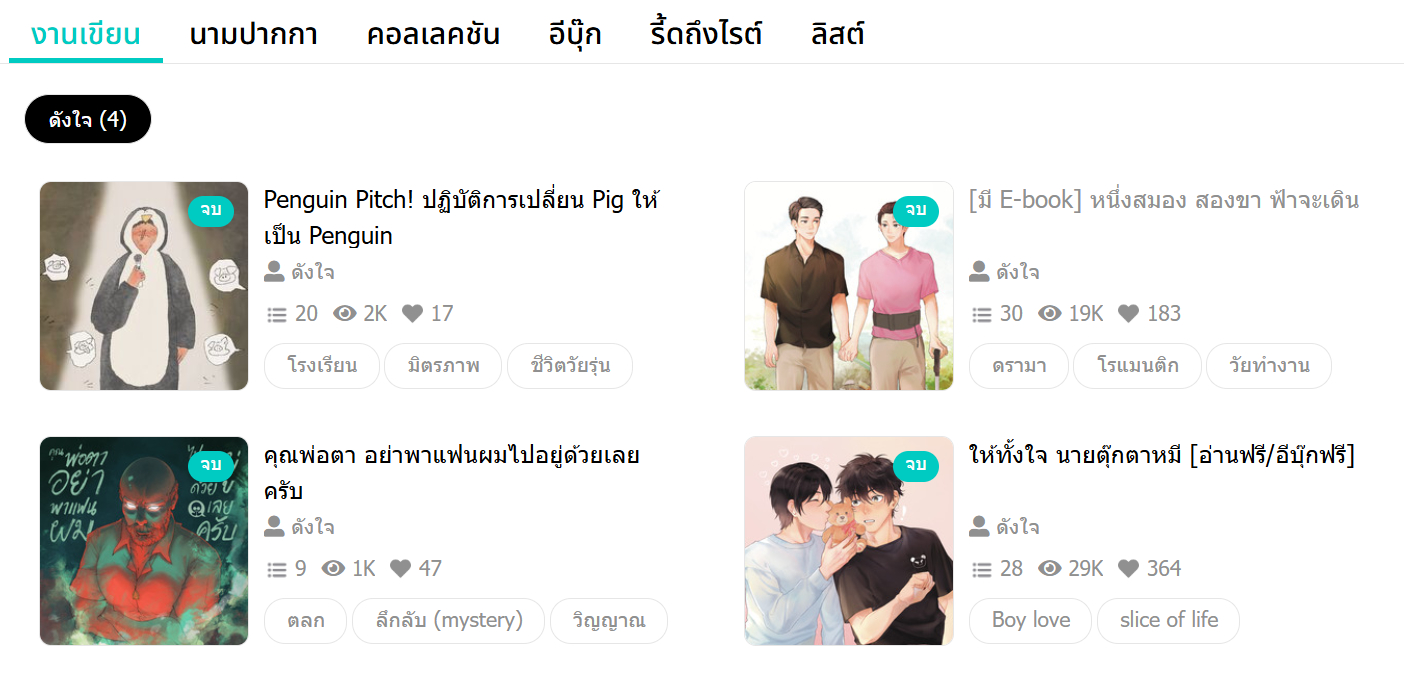This screenshot has height=684, width=1404.
Task: Click the heart icon with 17 likes
Action: click(412, 314)
